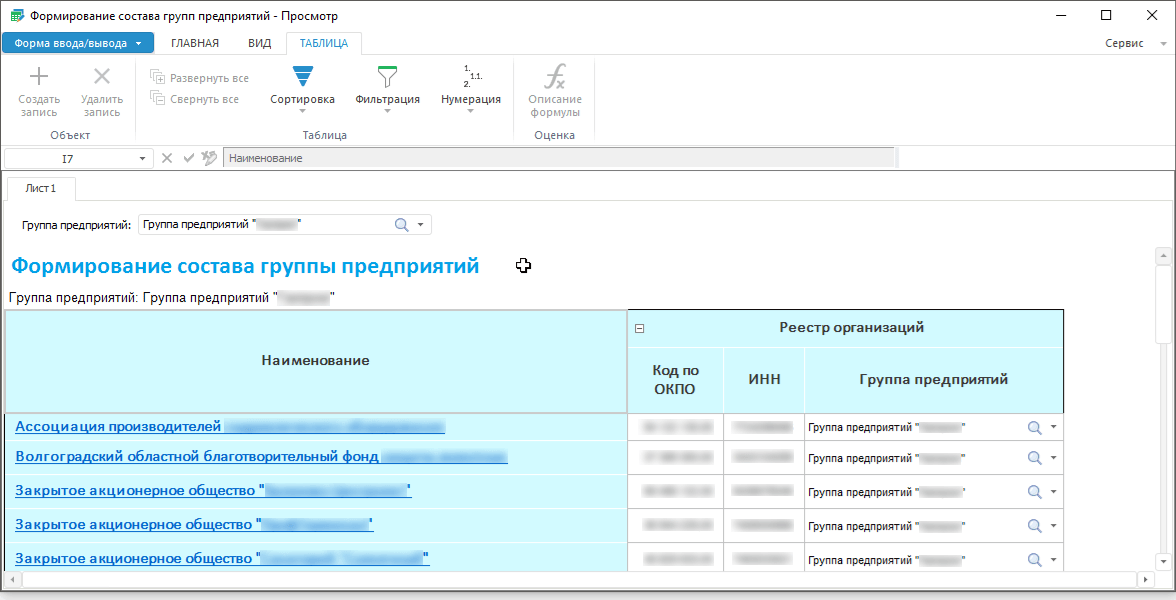Image resolution: width=1176 pixels, height=600 pixels.
Task: Click the Код по ОКПО column header
Action: pos(675,380)
